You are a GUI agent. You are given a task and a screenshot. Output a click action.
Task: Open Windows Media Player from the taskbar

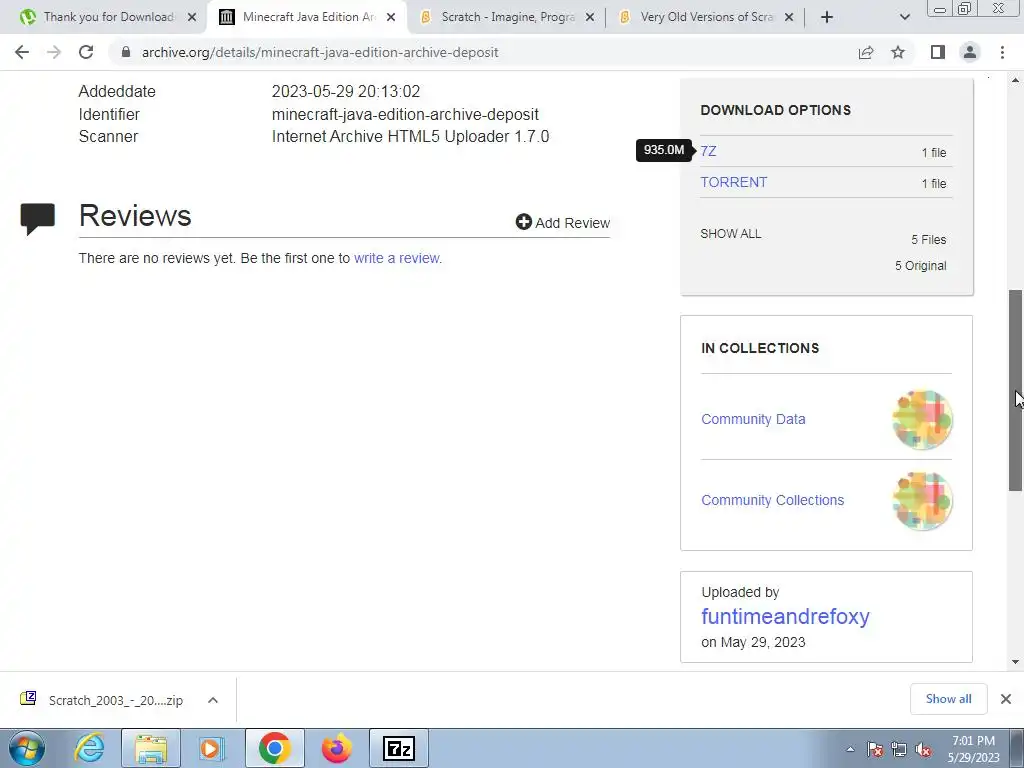212,748
